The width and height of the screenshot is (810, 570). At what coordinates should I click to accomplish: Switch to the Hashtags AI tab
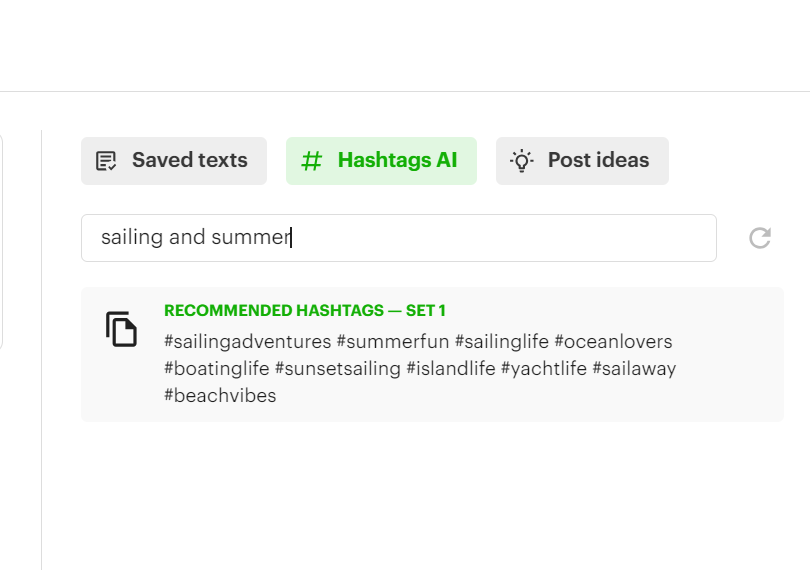(x=381, y=161)
